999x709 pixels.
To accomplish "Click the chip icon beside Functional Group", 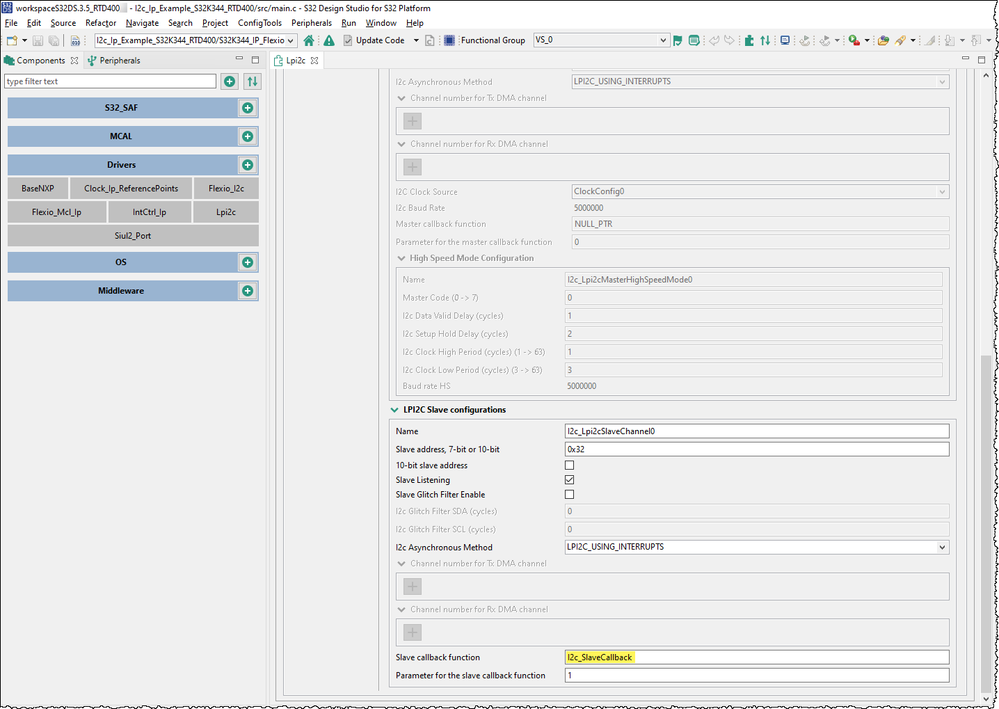I will (449, 40).
